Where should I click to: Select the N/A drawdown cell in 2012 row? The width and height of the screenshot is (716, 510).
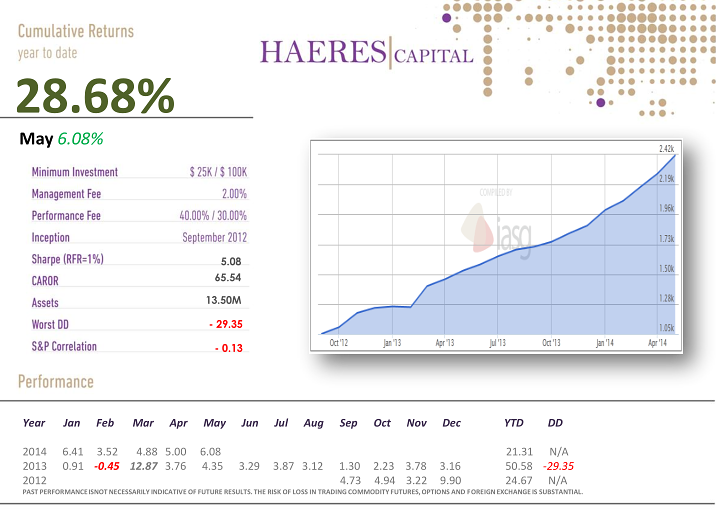click(x=558, y=480)
